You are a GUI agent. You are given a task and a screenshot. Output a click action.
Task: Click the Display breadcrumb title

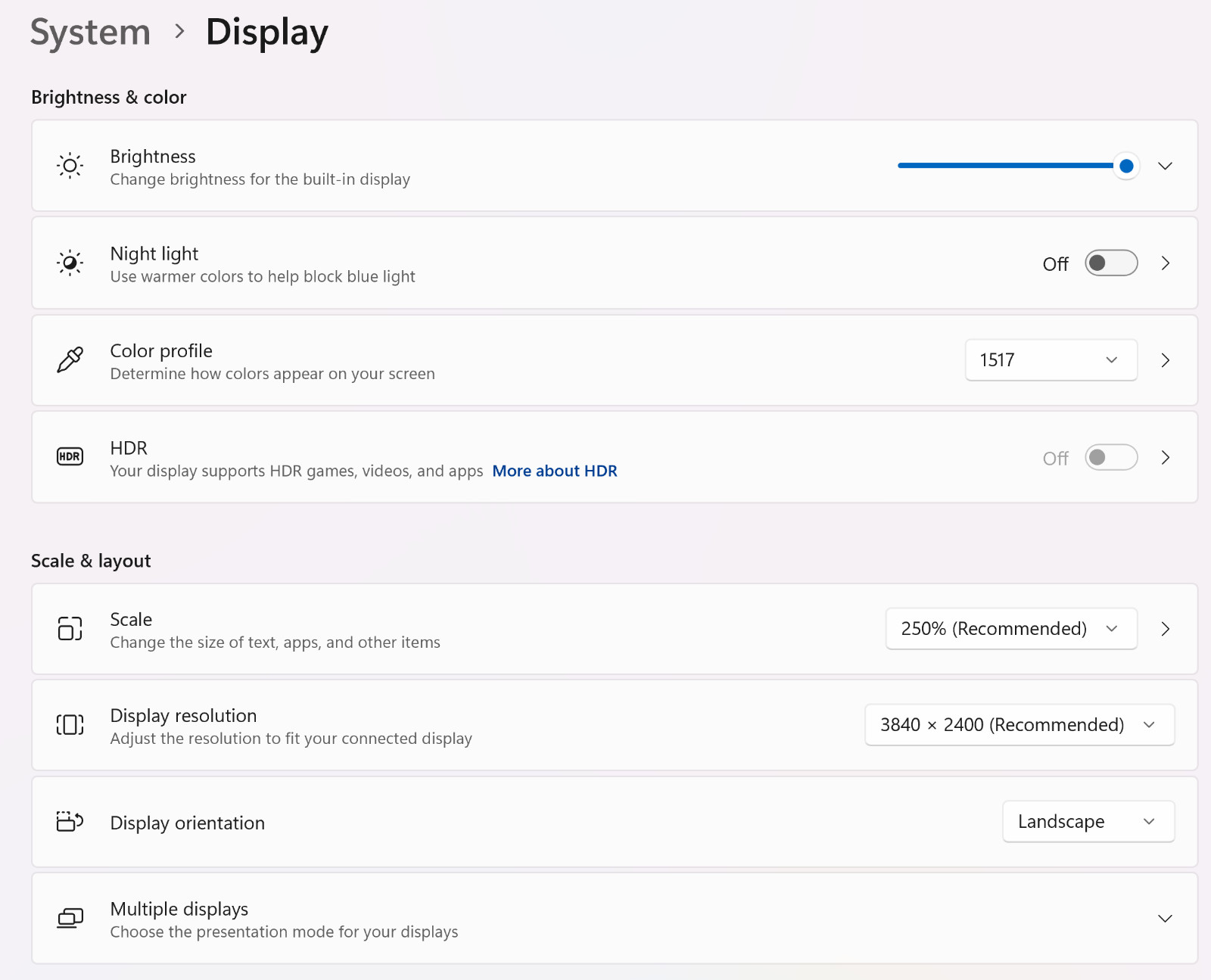click(267, 33)
